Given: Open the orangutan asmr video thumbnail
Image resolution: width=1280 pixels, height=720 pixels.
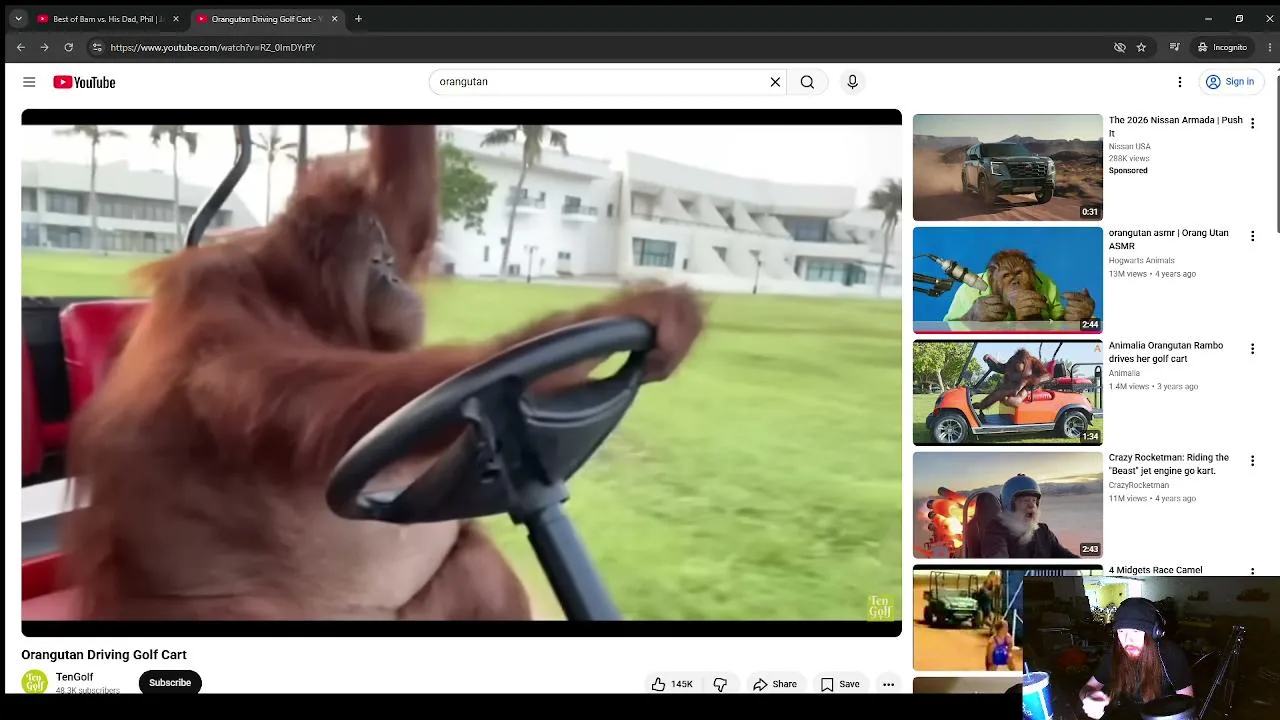Looking at the screenshot, I should click(1007, 280).
